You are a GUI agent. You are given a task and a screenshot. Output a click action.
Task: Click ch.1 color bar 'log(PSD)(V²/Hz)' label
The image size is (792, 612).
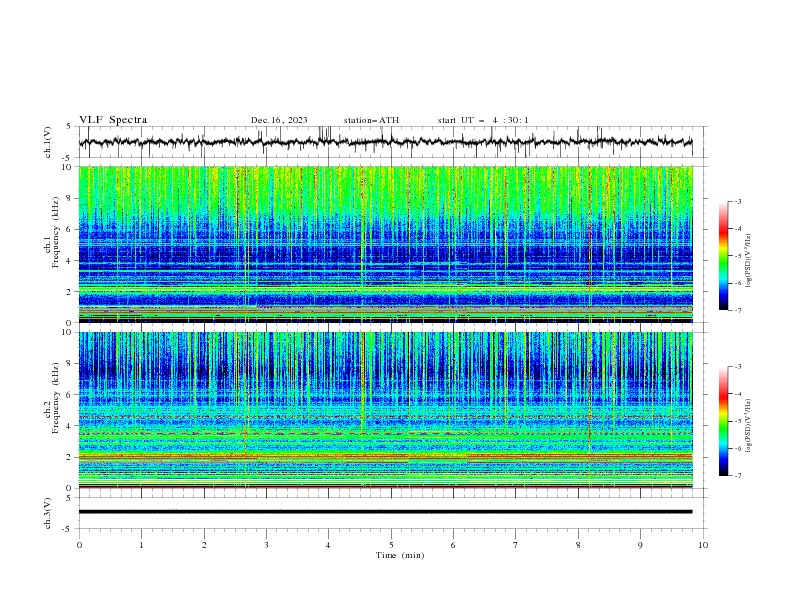(x=749, y=261)
